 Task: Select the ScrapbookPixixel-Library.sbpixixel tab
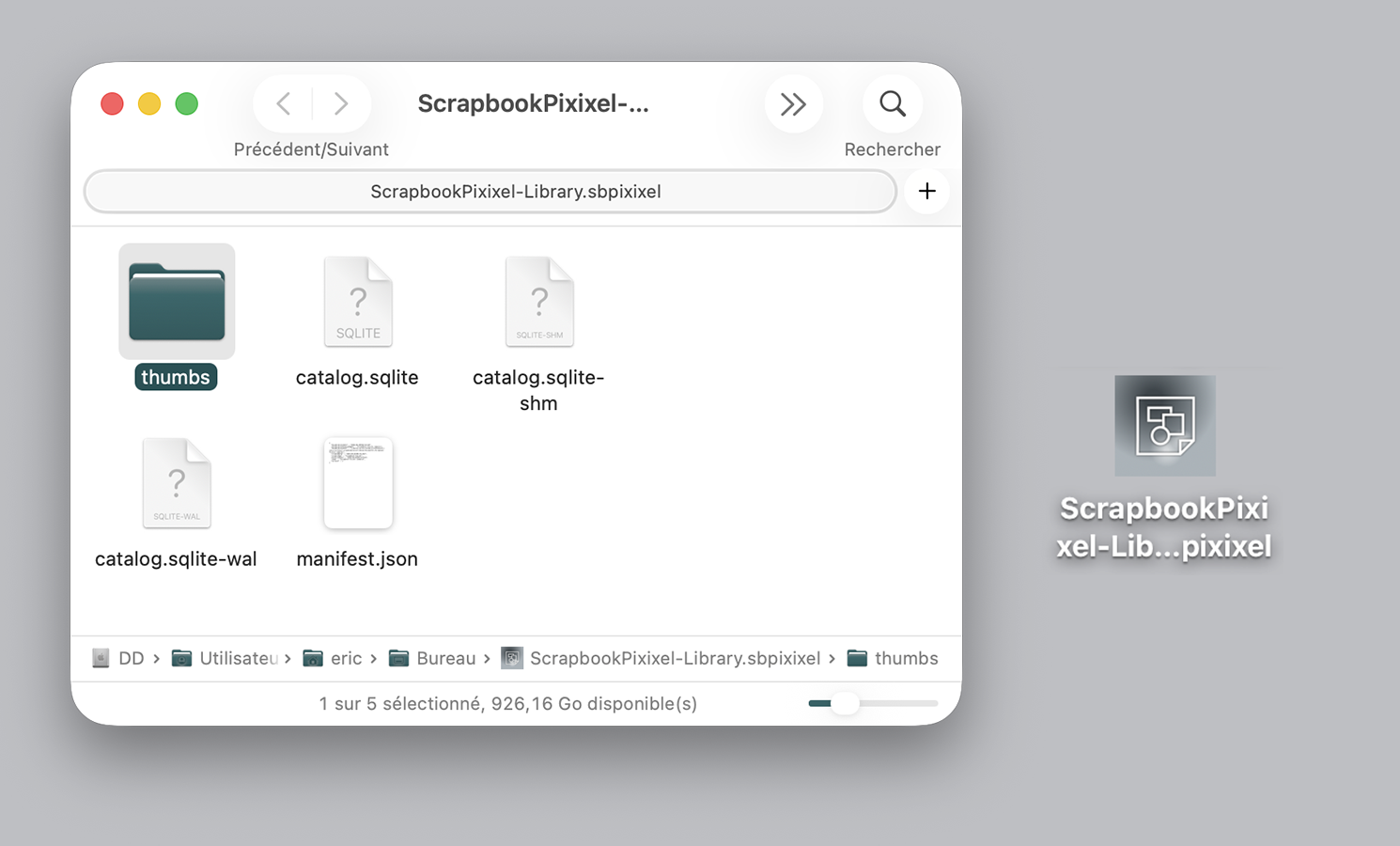(x=490, y=192)
